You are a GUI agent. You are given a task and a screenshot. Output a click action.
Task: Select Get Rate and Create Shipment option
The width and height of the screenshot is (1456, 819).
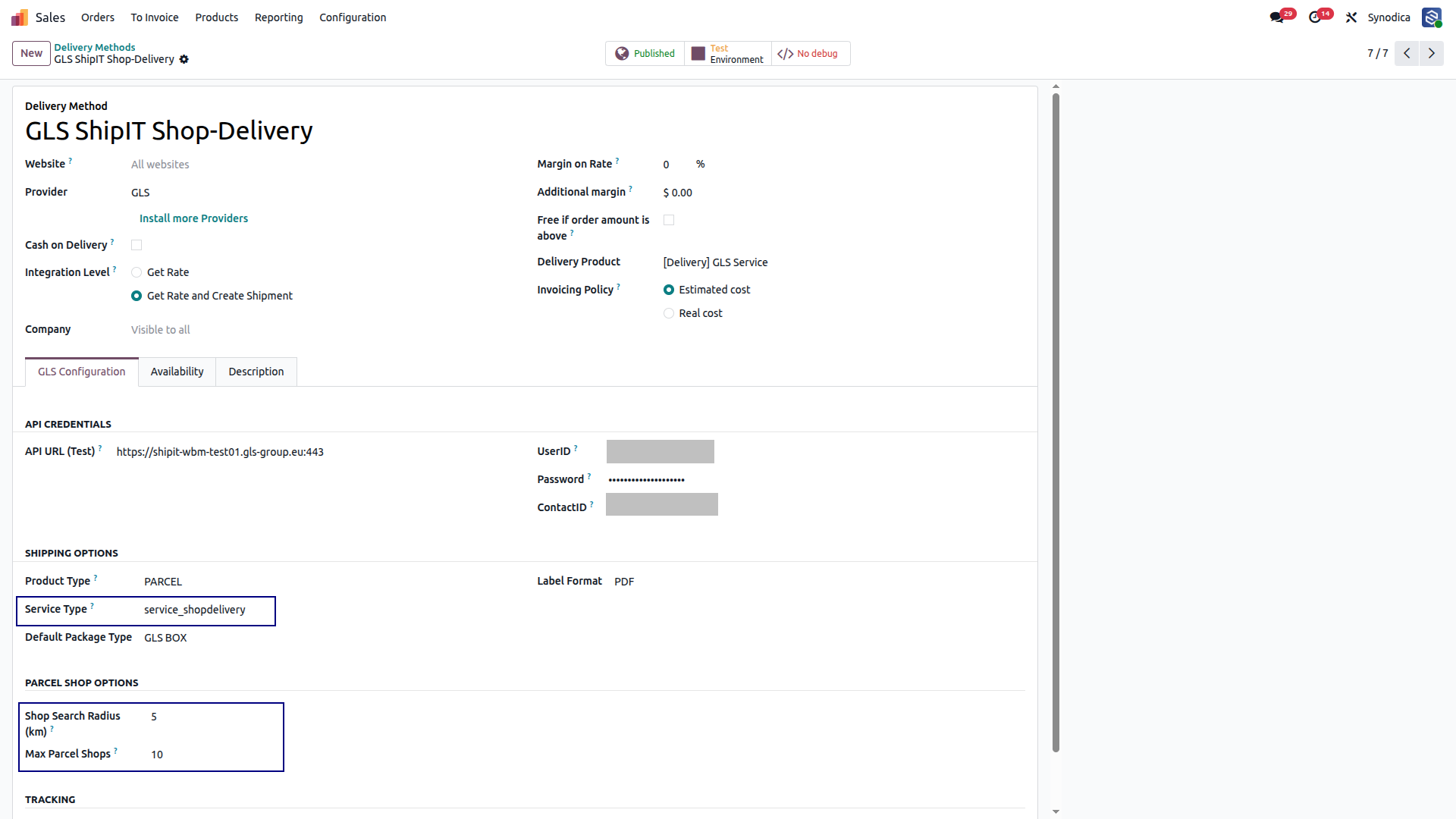(x=136, y=296)
